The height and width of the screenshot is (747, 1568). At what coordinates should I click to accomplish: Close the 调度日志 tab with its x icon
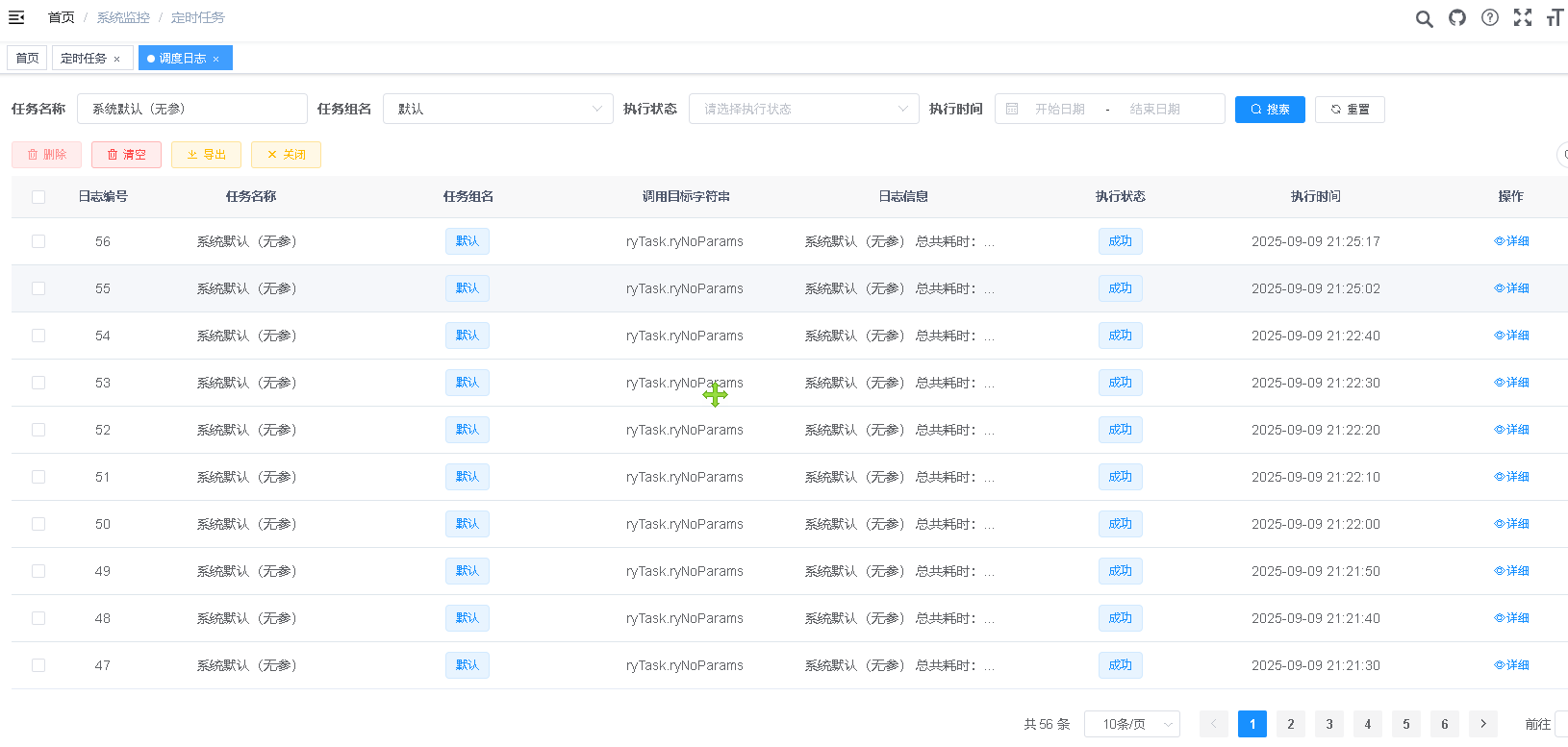click(x=216, y=60)
